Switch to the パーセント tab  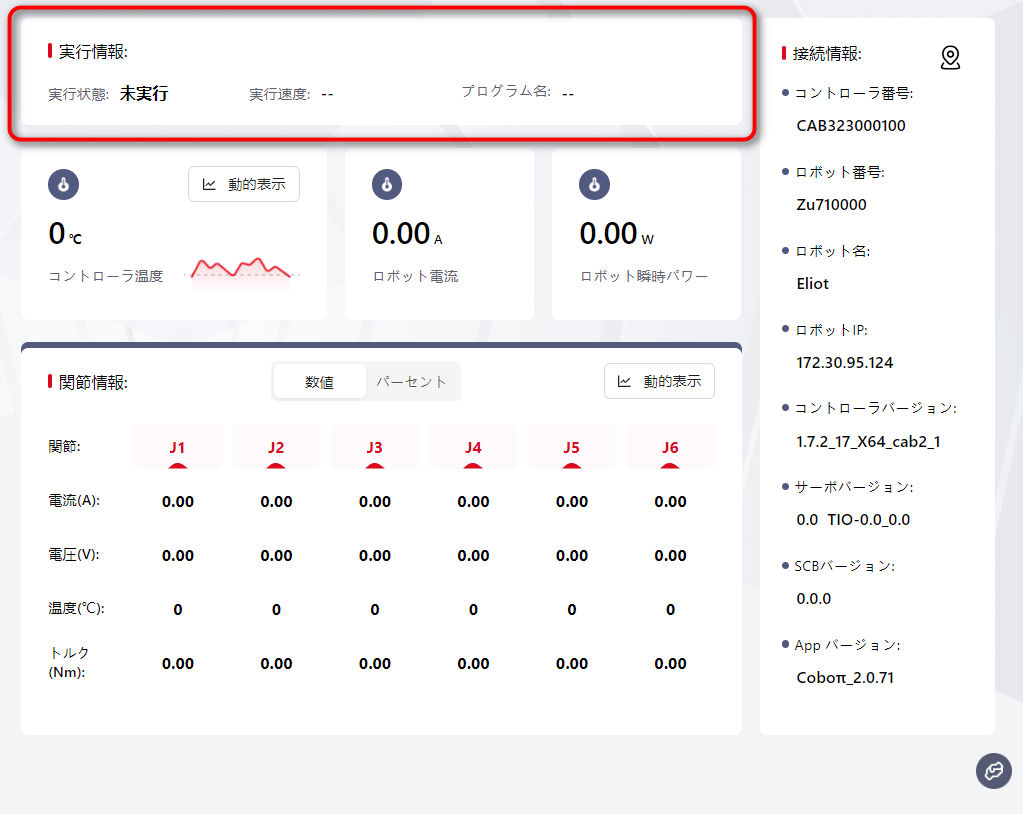coord(411,382)
